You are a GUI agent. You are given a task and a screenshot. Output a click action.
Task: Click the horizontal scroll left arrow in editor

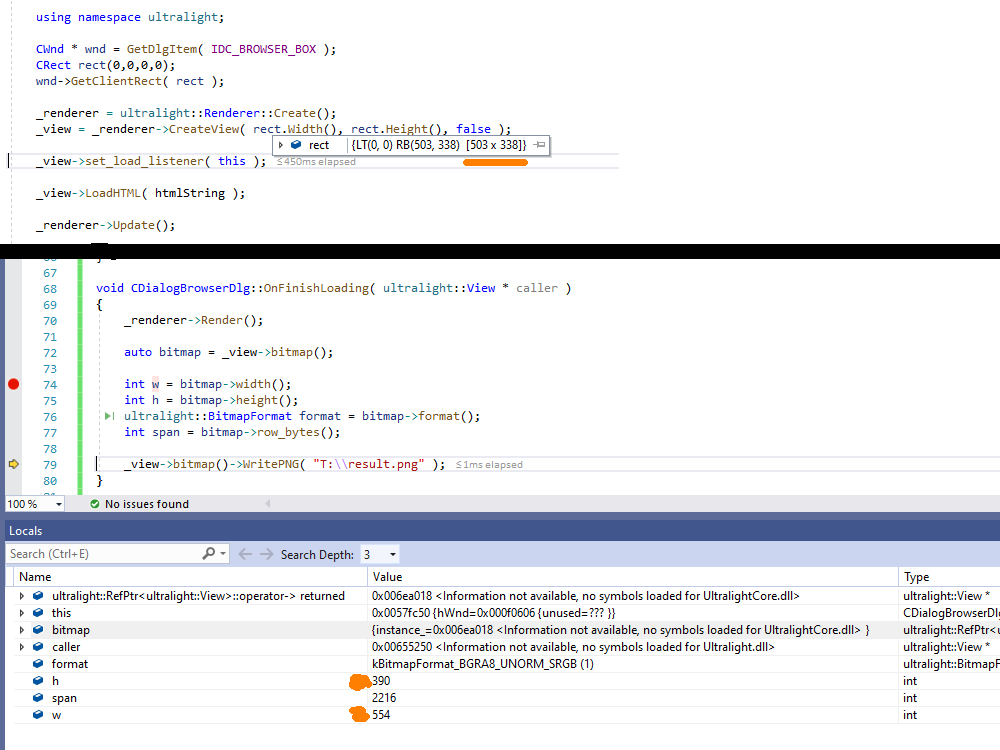268,504
